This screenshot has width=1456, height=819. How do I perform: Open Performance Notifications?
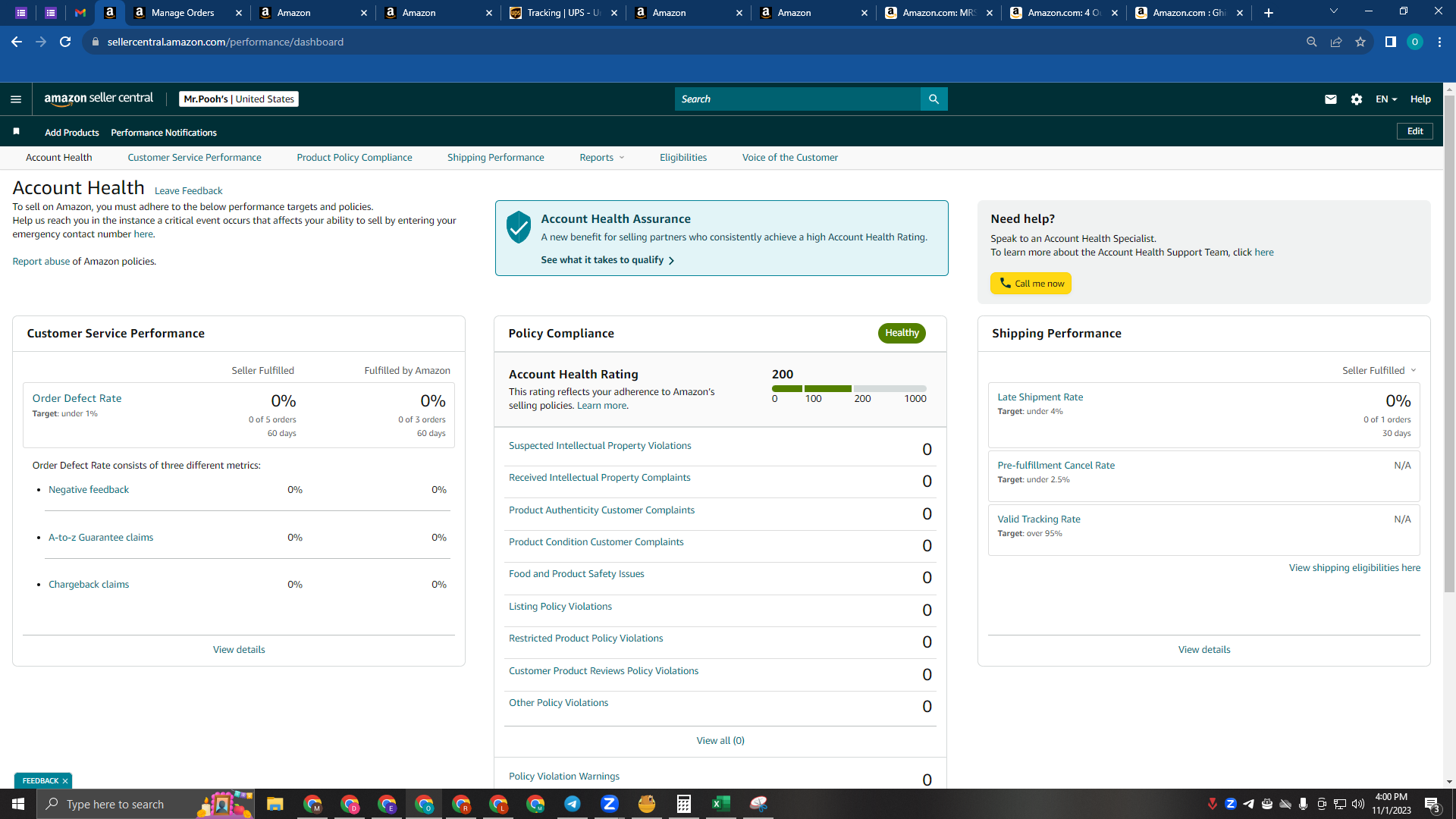(164, 133)
